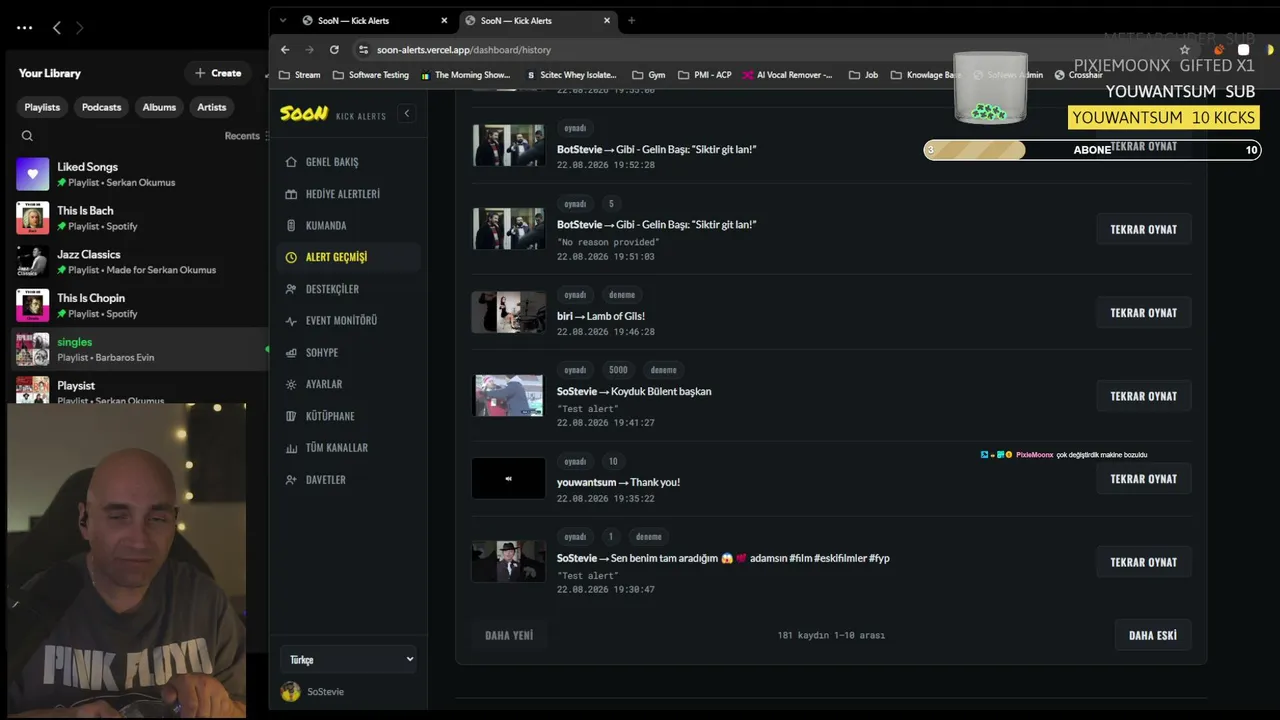This screenshot has height=720, width=1280.
Task: Open the Stream bookmarks folder
Action: pyautogui.click(x=300, y=75)
